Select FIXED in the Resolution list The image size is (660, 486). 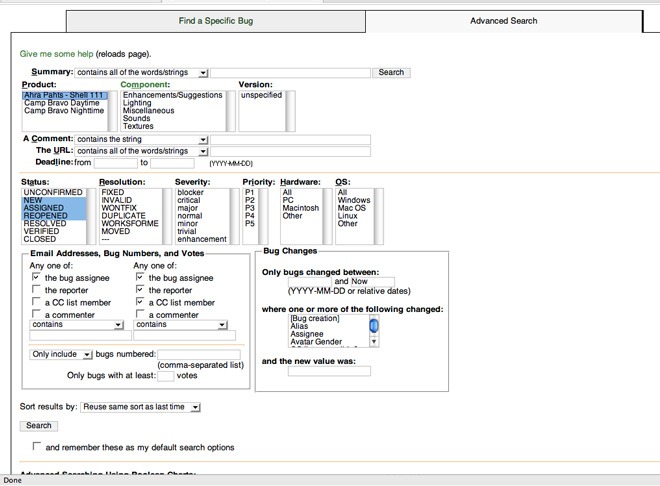(113, 192)
